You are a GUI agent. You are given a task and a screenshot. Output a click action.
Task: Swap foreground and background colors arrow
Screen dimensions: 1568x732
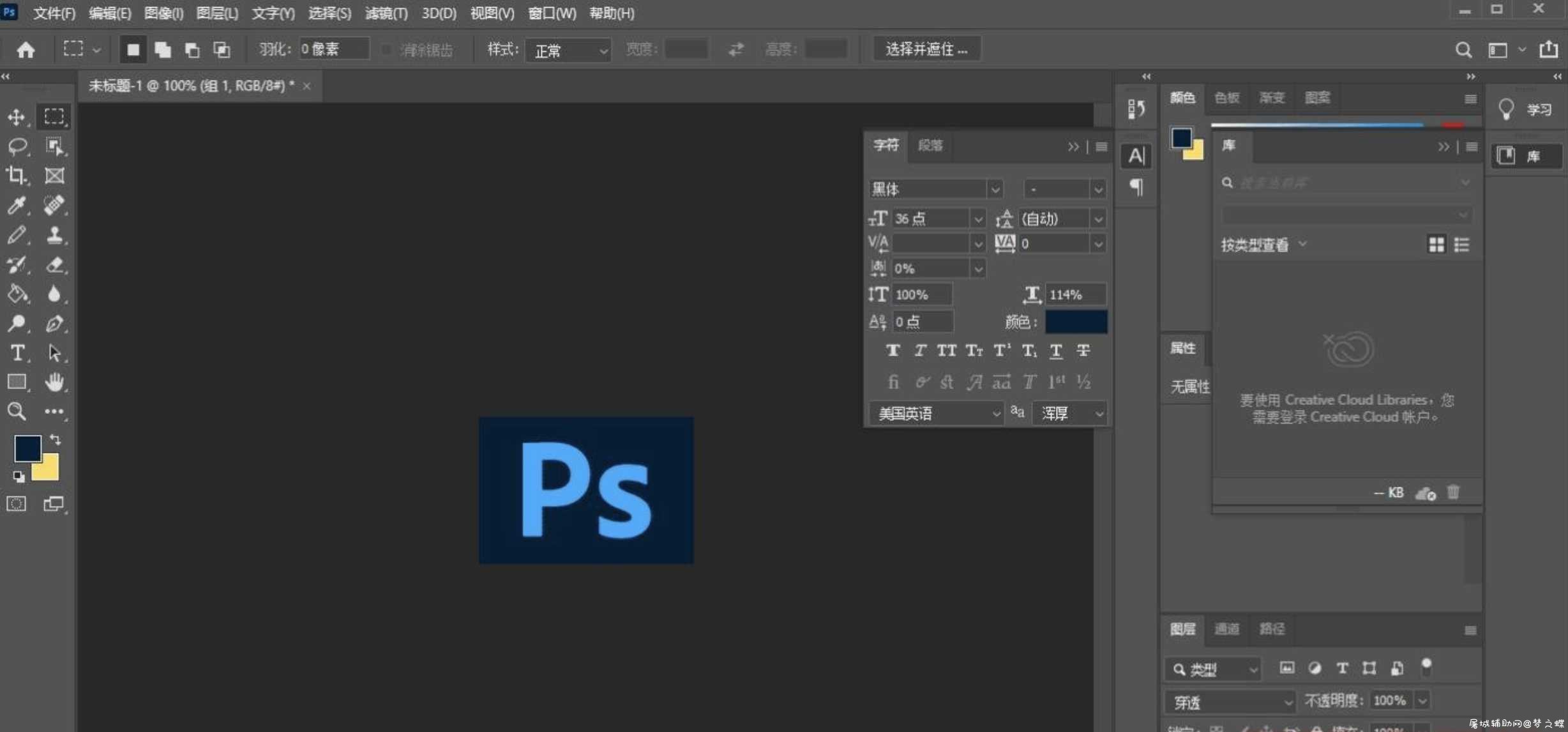click(56, 440)
